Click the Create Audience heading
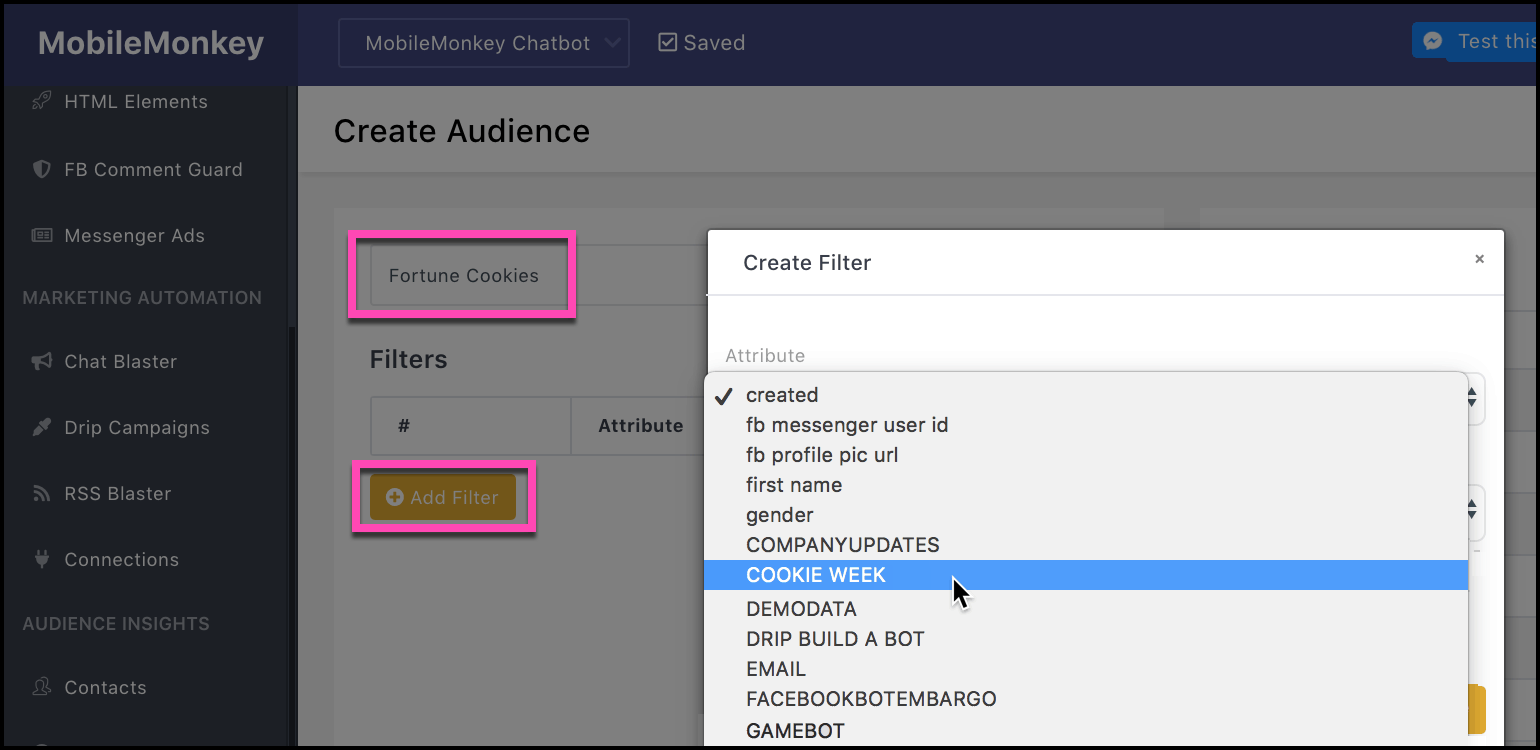Image resolution: width=1540 pixels, height=750 pixels. tap(462, 131)
